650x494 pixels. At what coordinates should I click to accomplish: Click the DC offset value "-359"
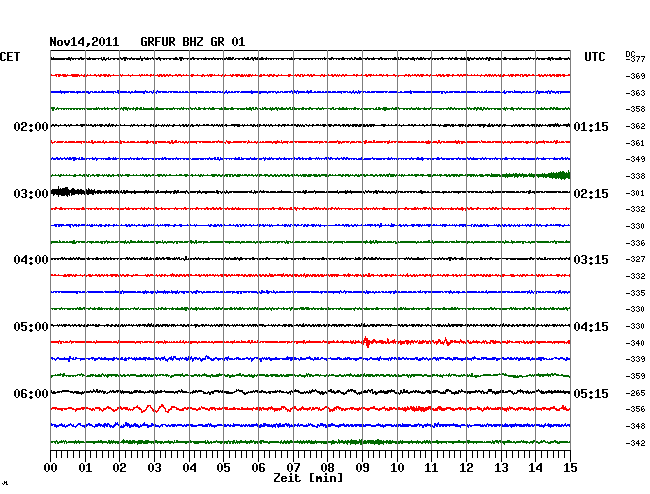click(x=635, y=376)
